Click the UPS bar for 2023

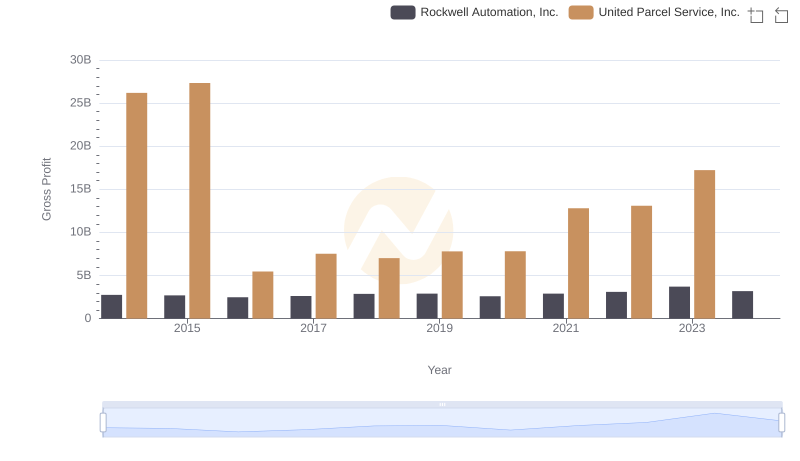(705, 244)
